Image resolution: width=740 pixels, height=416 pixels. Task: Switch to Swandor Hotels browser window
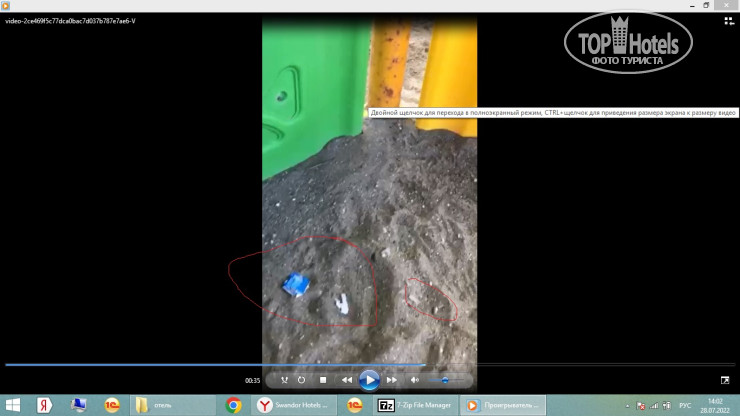coord(294,405)
